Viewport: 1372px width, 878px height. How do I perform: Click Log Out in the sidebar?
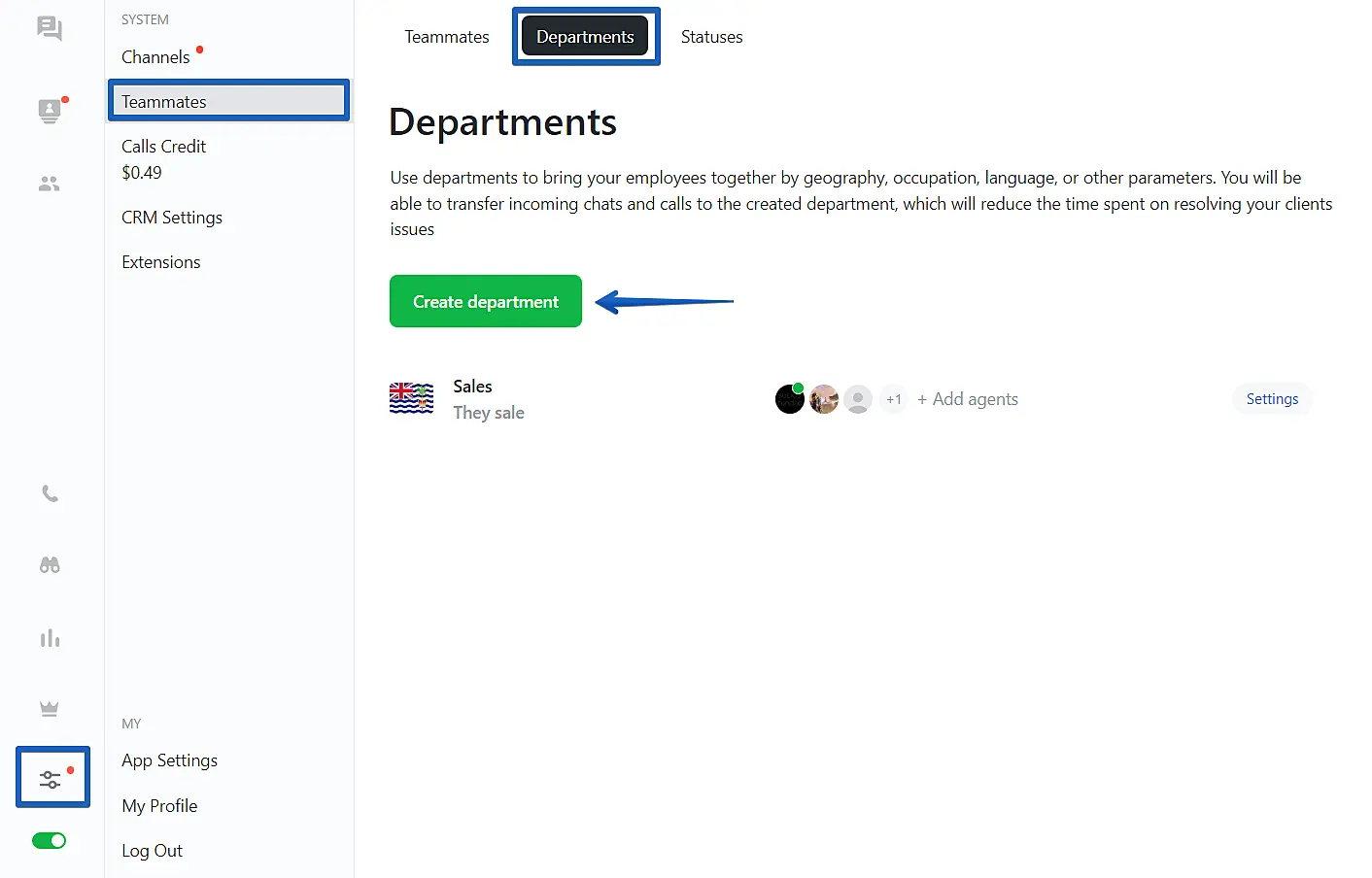click(x=152, y=851)
